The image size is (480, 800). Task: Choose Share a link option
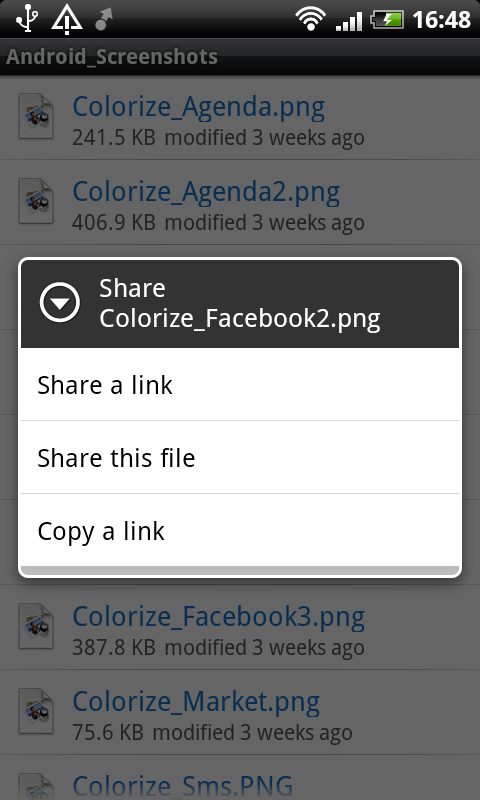point(240,385)
